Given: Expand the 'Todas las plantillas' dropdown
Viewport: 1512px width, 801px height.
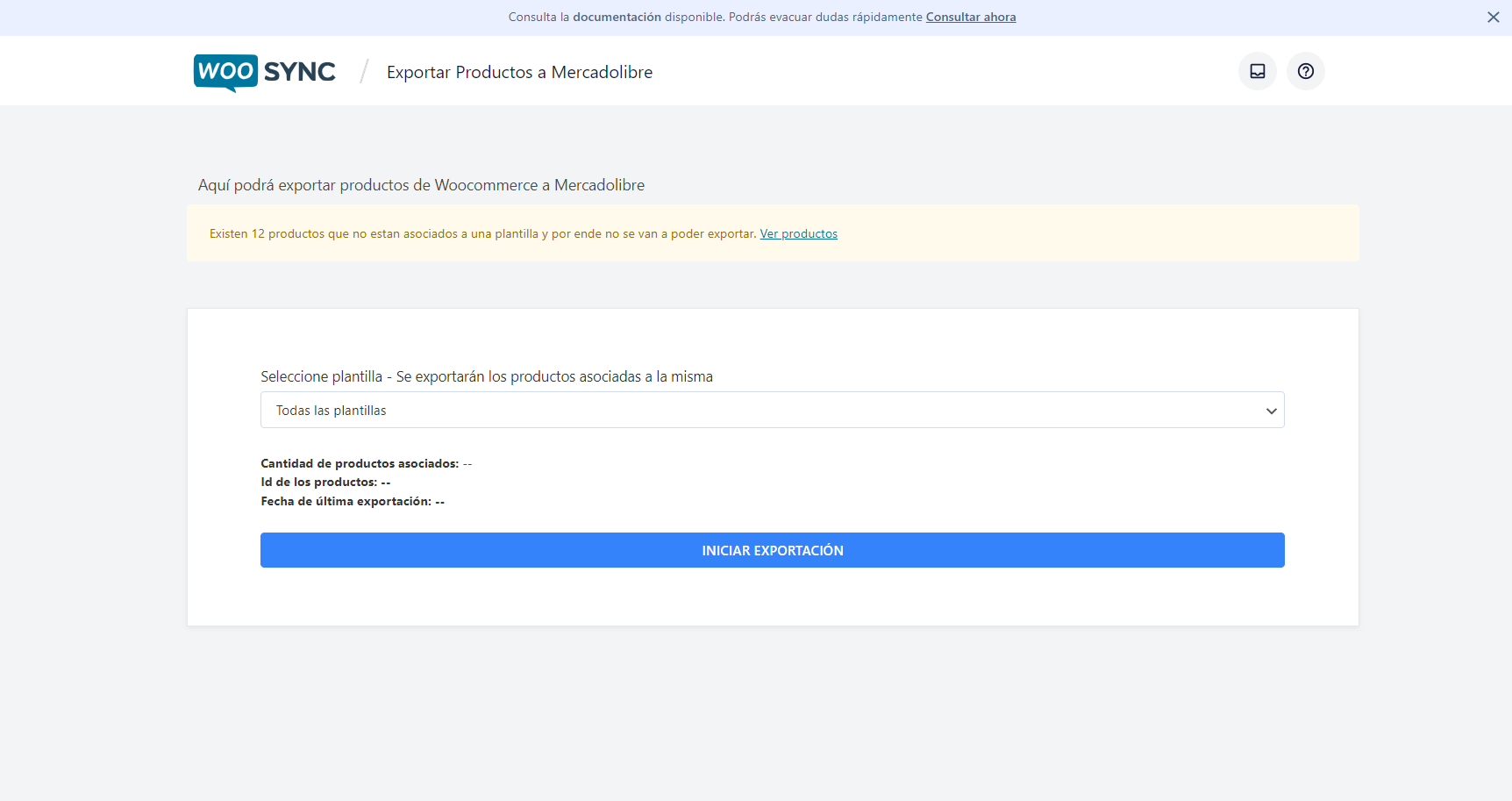Looking at the screenshot, I should [x=772, y=410].
